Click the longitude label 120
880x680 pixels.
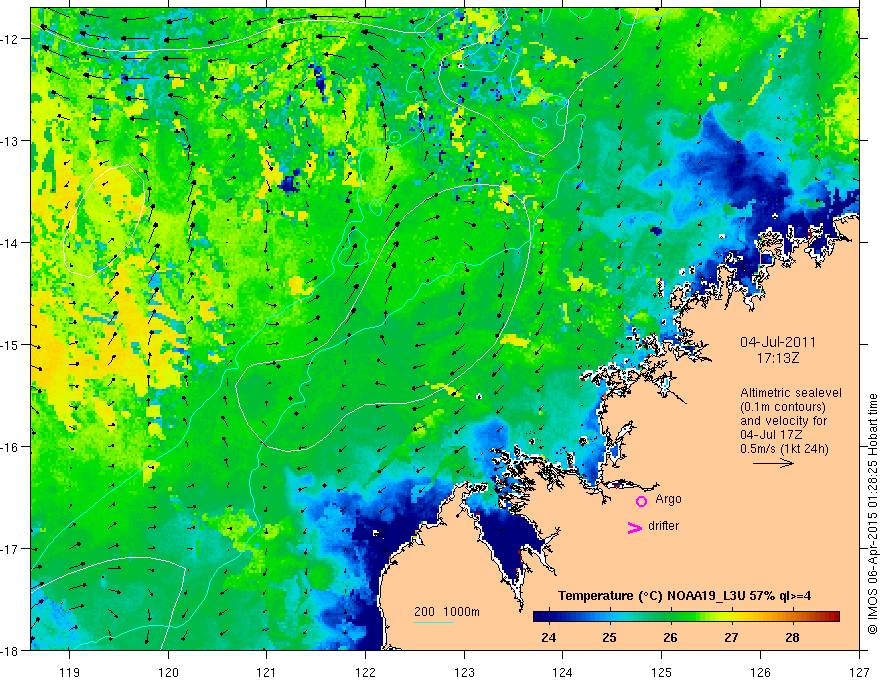(x=168, y=672)
